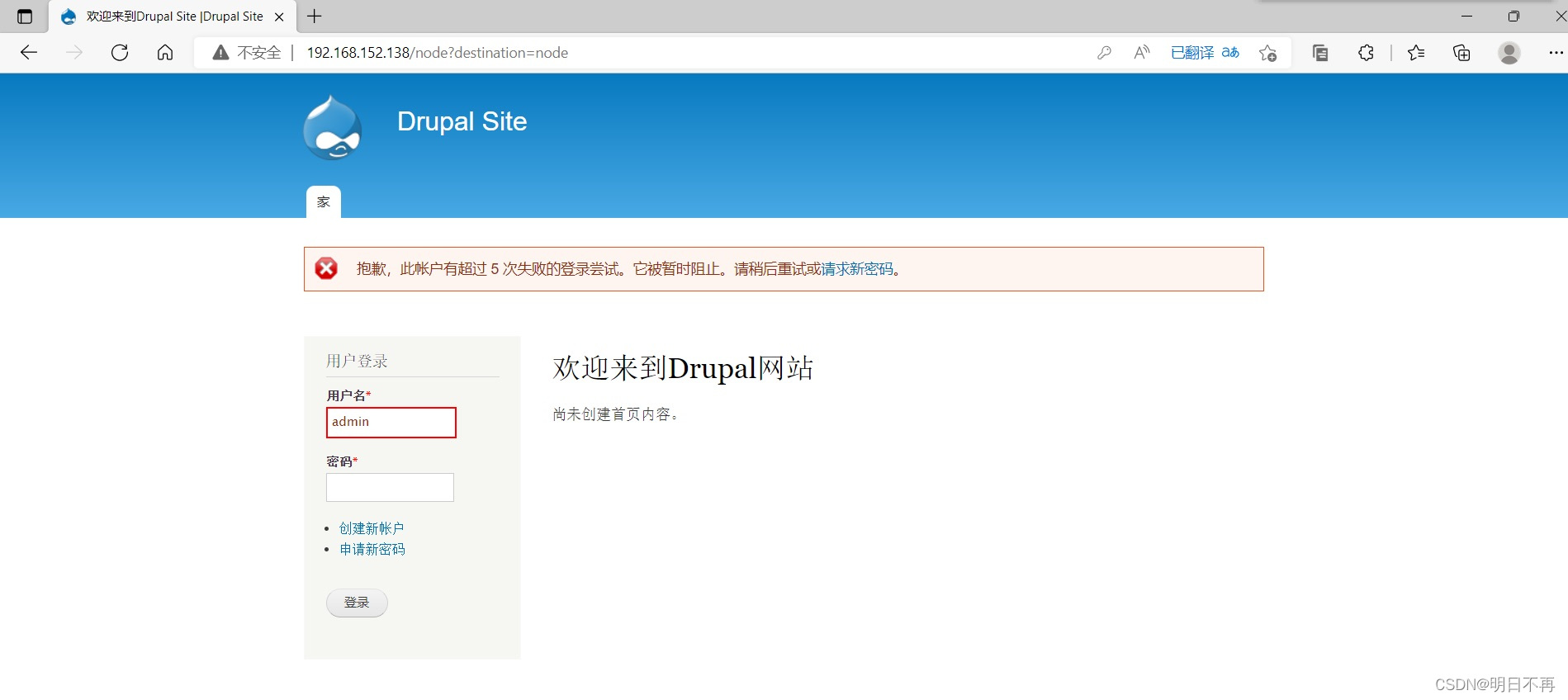This screenshot has height=700, width=1568.
Task: Restore the browser window size
Action: 1514,16
